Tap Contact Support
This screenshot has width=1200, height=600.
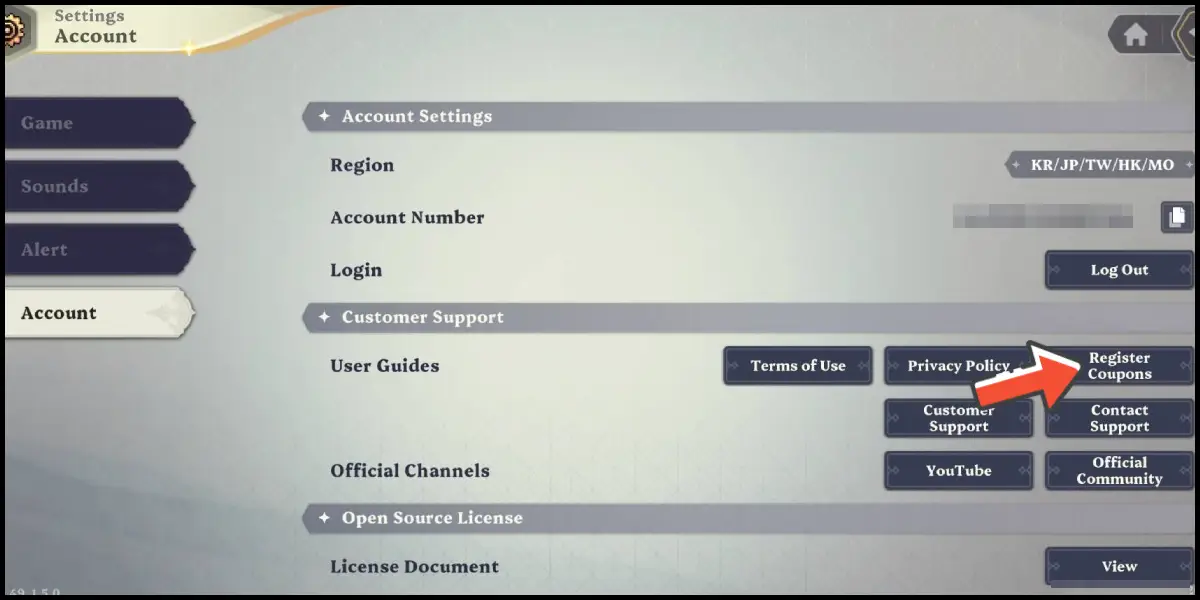point(1119,419)
